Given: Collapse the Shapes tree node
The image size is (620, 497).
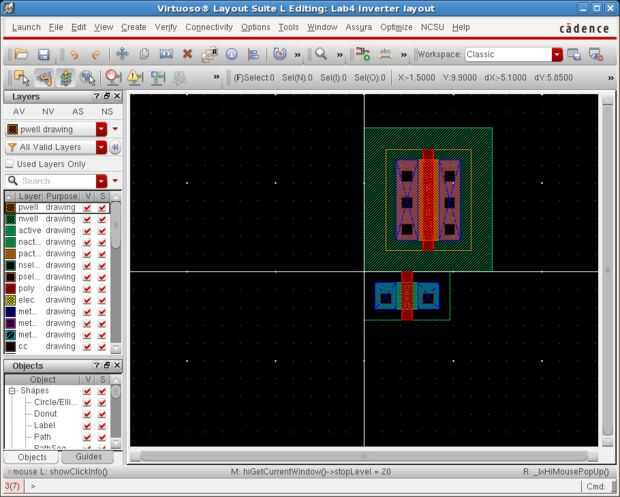Looking at the screenshot, I should pos(12,391).
